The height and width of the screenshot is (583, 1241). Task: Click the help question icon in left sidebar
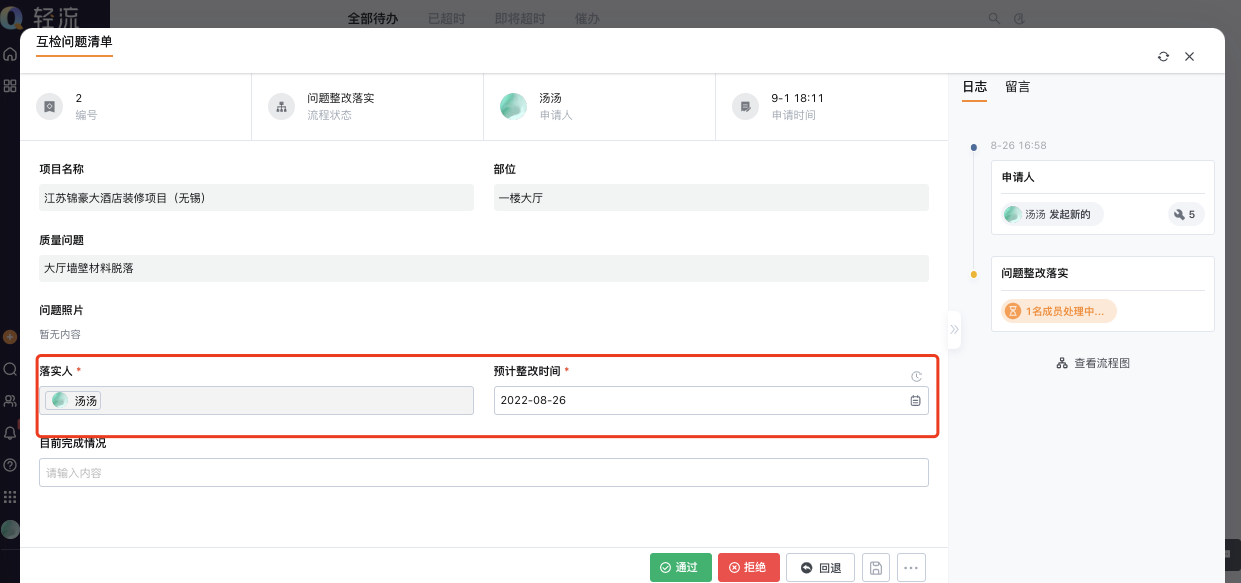click(10, 465)
